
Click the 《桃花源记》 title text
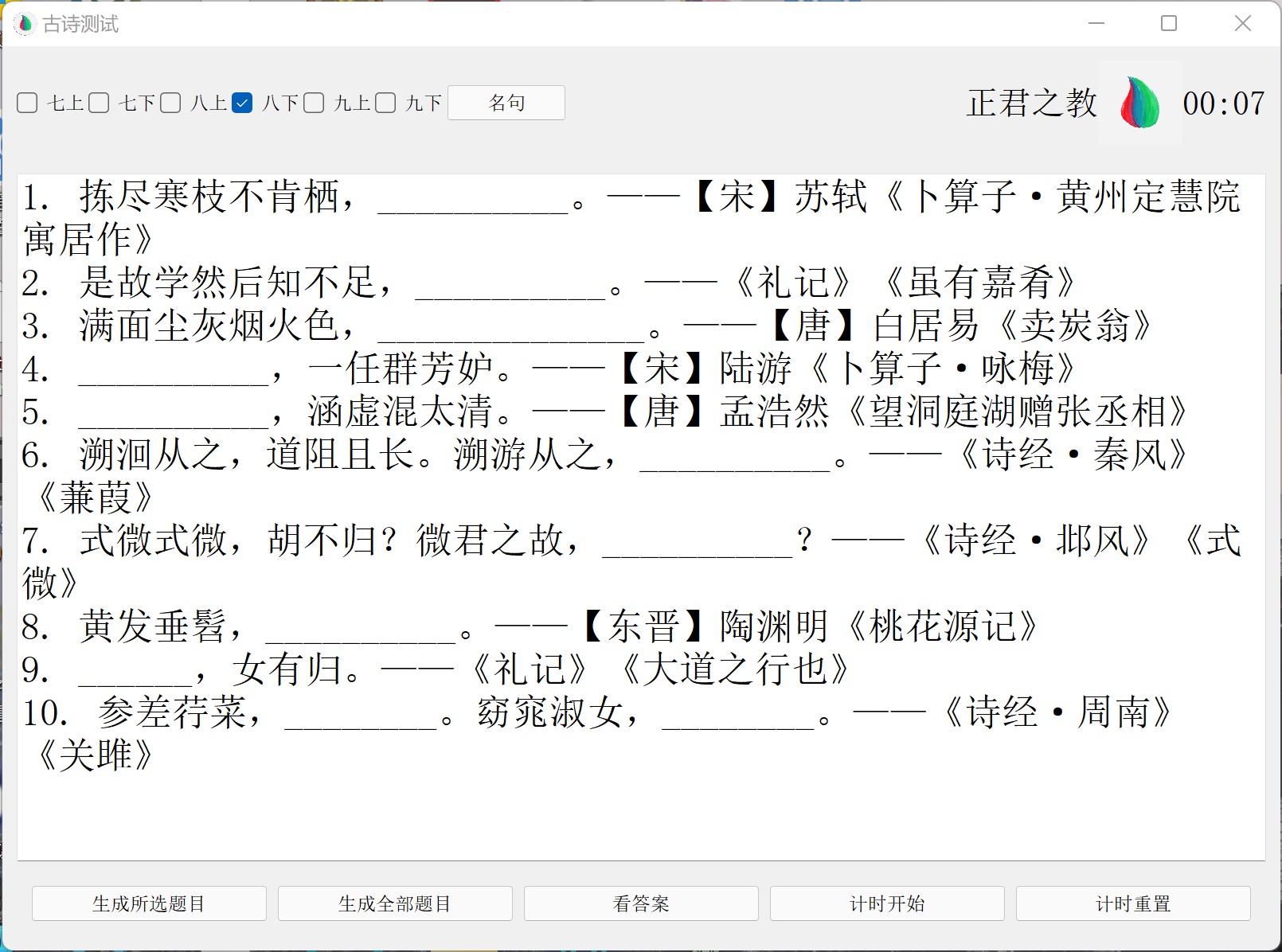click(x=943, y=626)
